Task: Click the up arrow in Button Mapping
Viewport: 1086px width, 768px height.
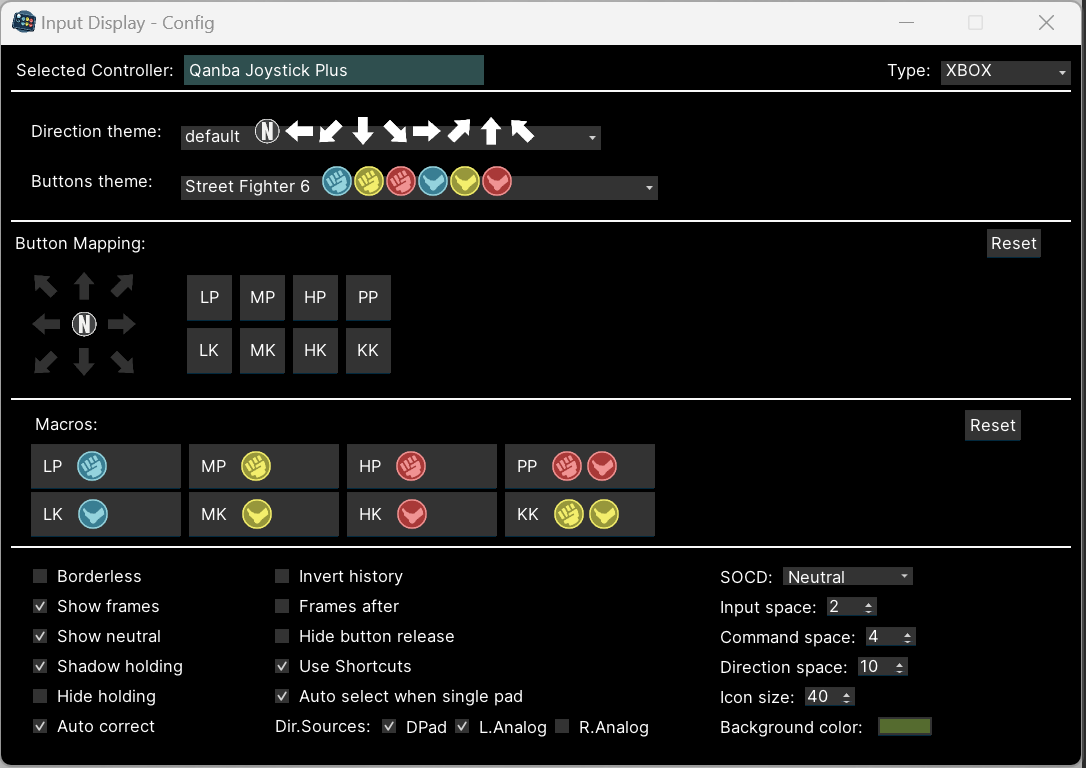Action: (84, 286)
